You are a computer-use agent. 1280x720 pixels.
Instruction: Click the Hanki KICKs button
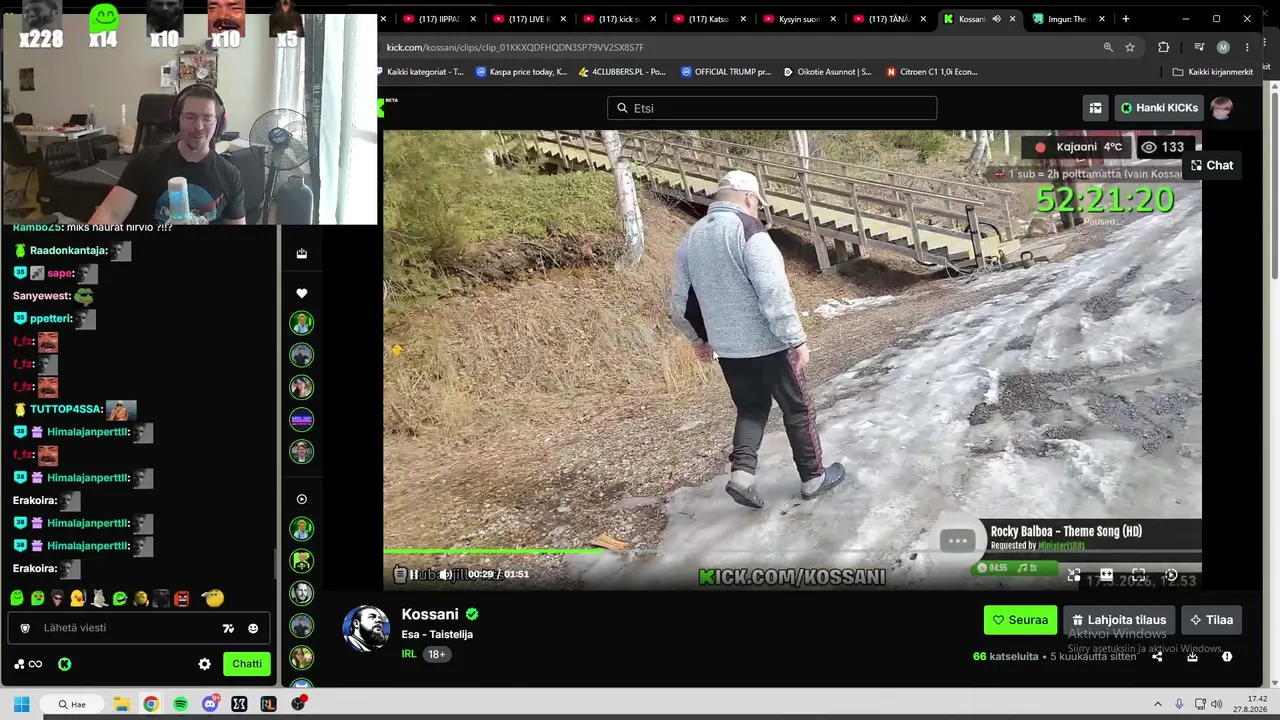1159,108
